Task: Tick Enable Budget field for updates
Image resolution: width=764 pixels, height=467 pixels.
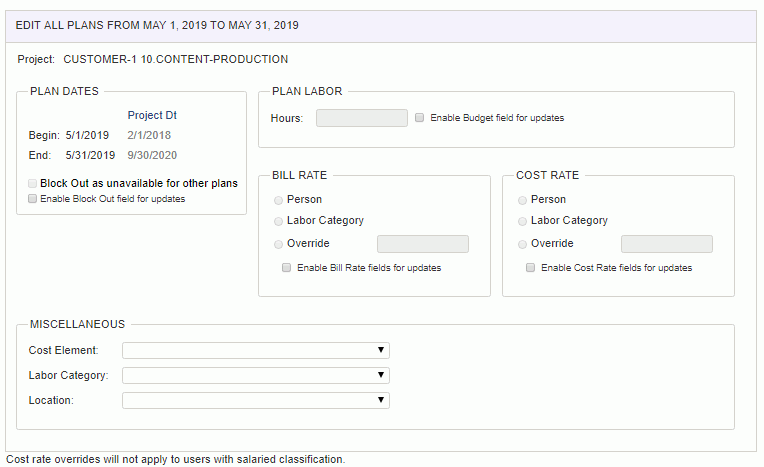Action: click(419, 117)
